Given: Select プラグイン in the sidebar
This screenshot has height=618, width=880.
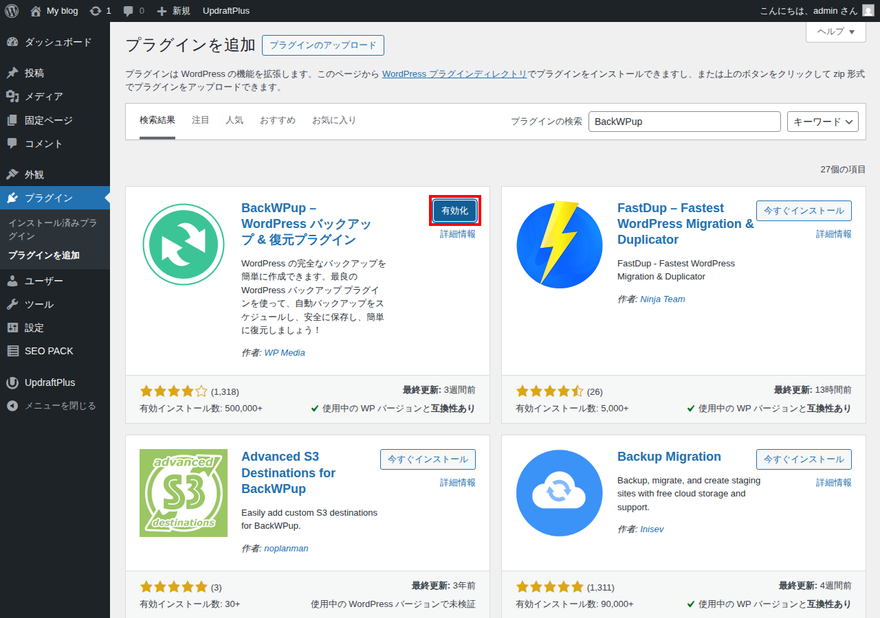Looking at the screenshot, I should (x=55, y=198).
